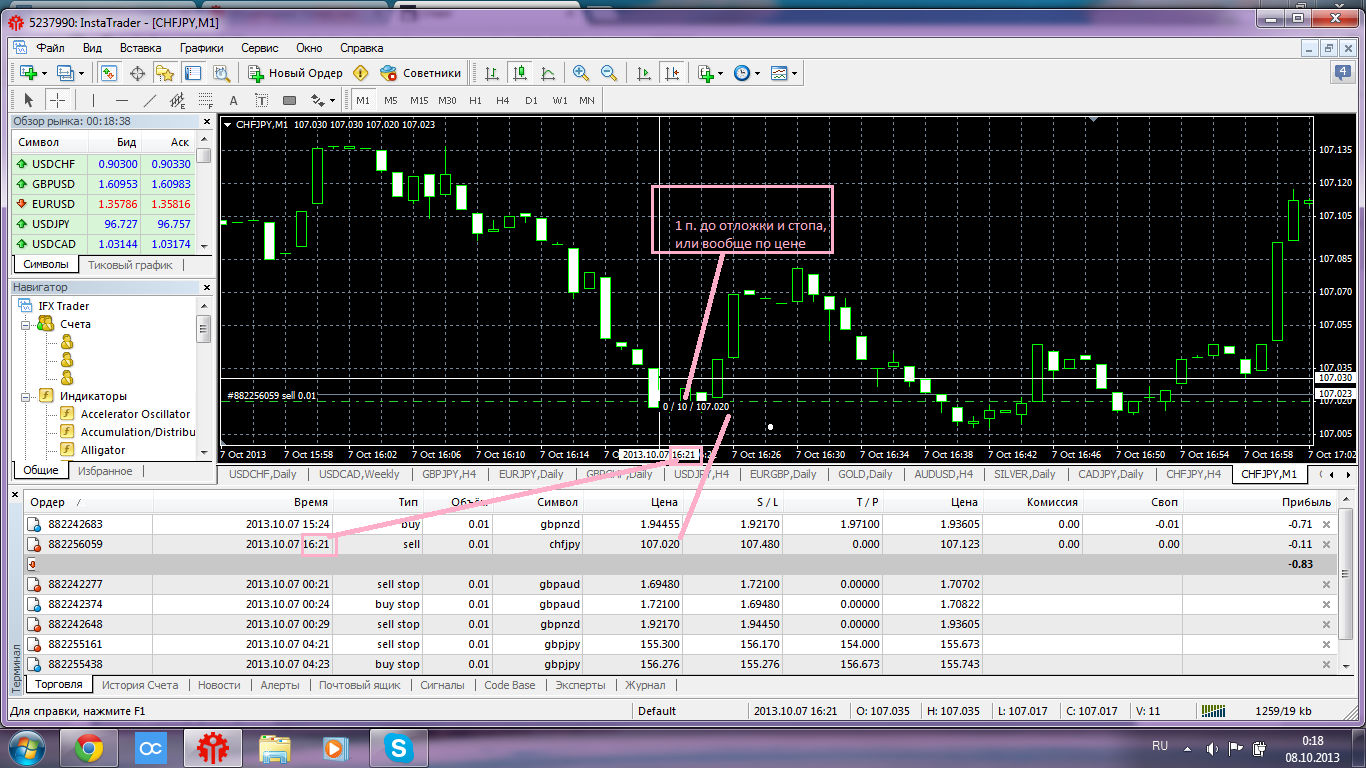Open the Сервис menu
The width and height of the screenshot is (1366, 768).
click(x=260, y=47)
